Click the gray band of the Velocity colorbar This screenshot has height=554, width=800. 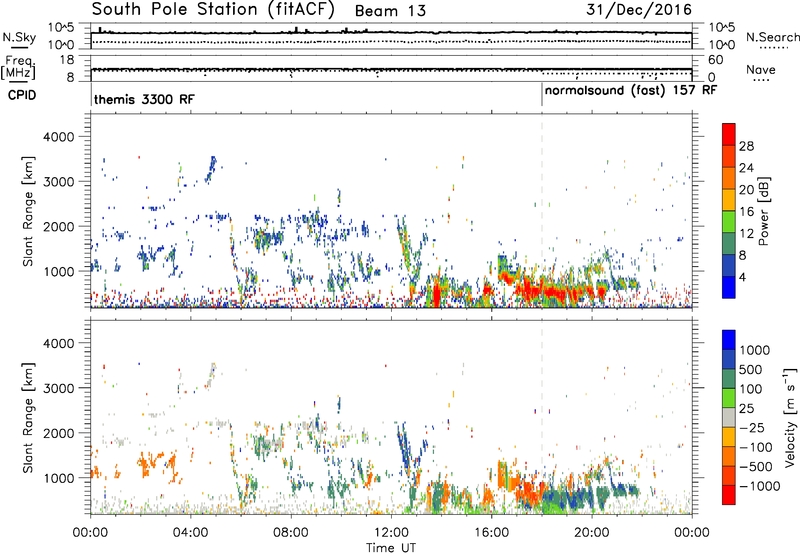[x=729, y=417]
